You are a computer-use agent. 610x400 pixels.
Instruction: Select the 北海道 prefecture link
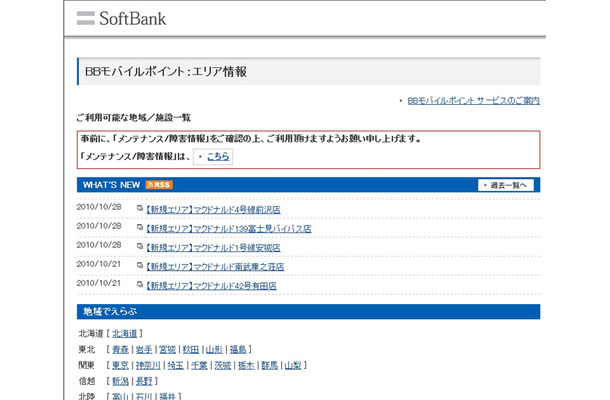pos(124,334)
